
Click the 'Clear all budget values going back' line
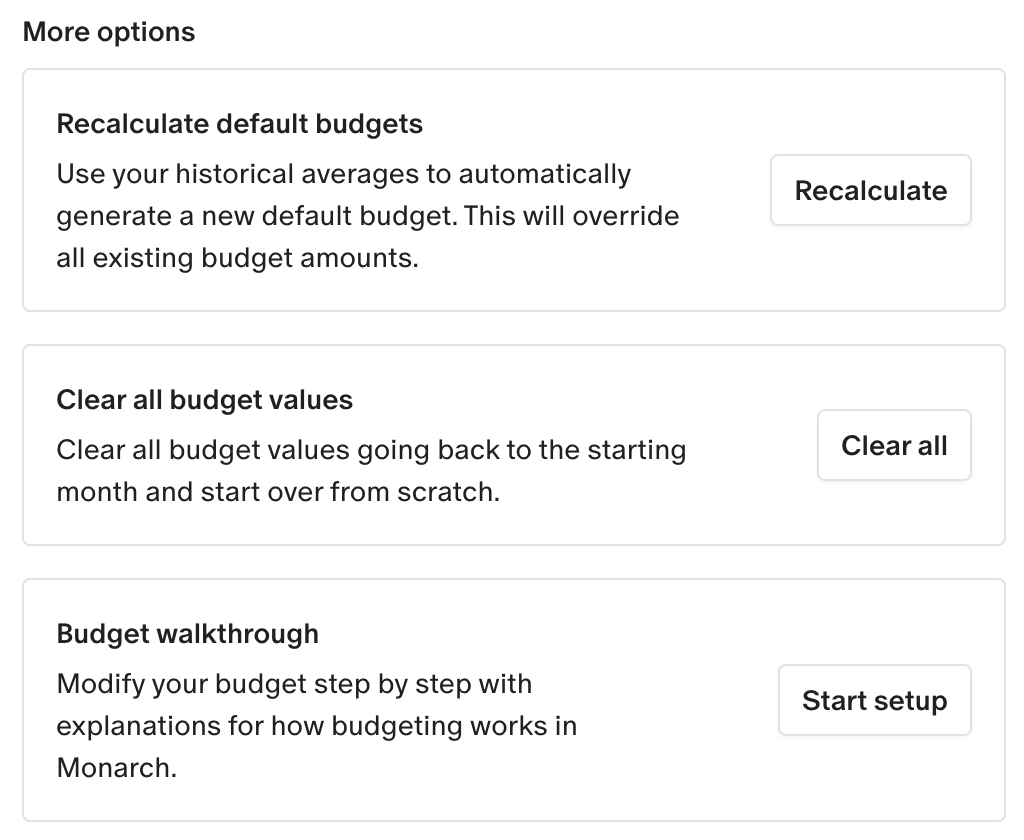[371, 450]
